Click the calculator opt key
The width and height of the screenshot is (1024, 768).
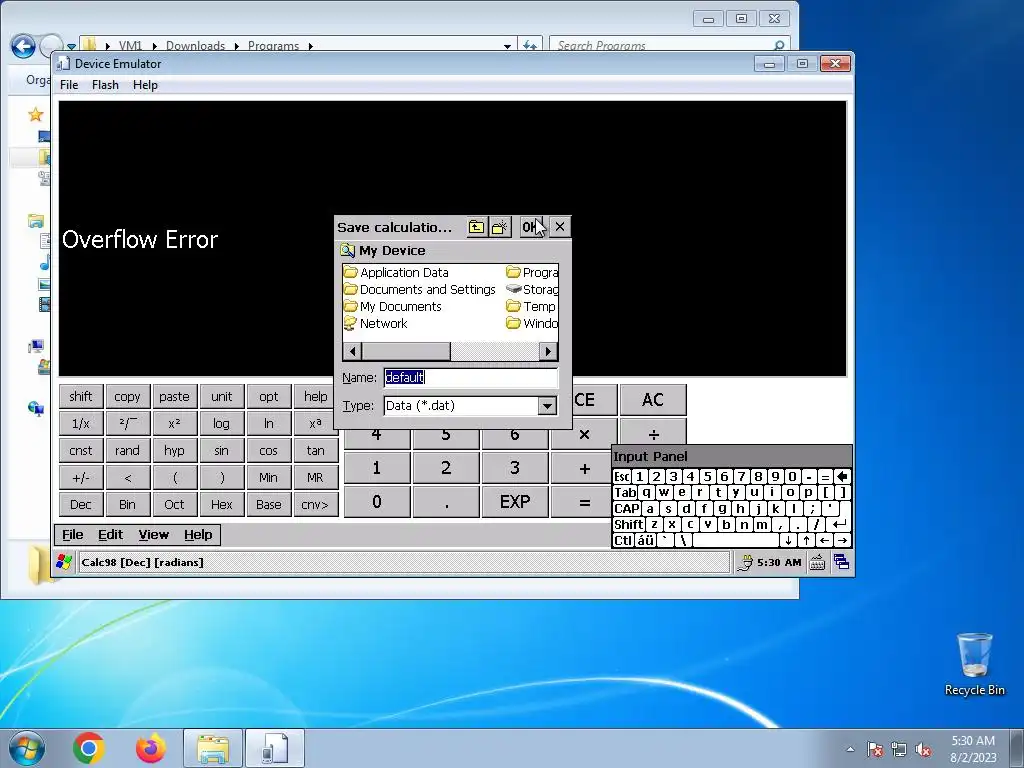[x=268, y=396]
